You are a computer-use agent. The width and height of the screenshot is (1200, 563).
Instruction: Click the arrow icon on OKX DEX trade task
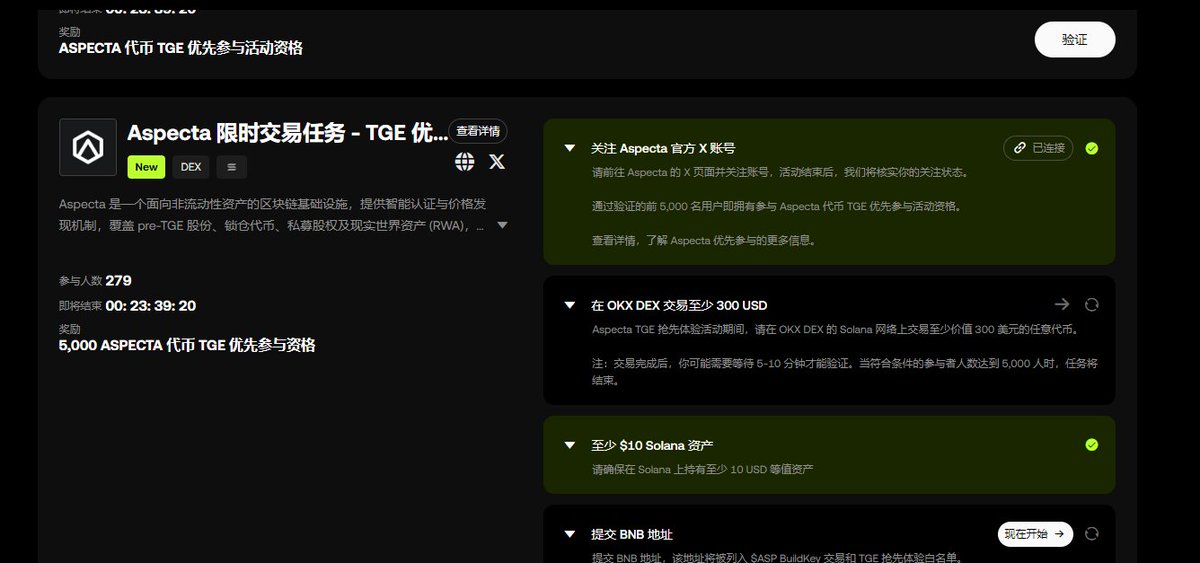coord(1062,304)
